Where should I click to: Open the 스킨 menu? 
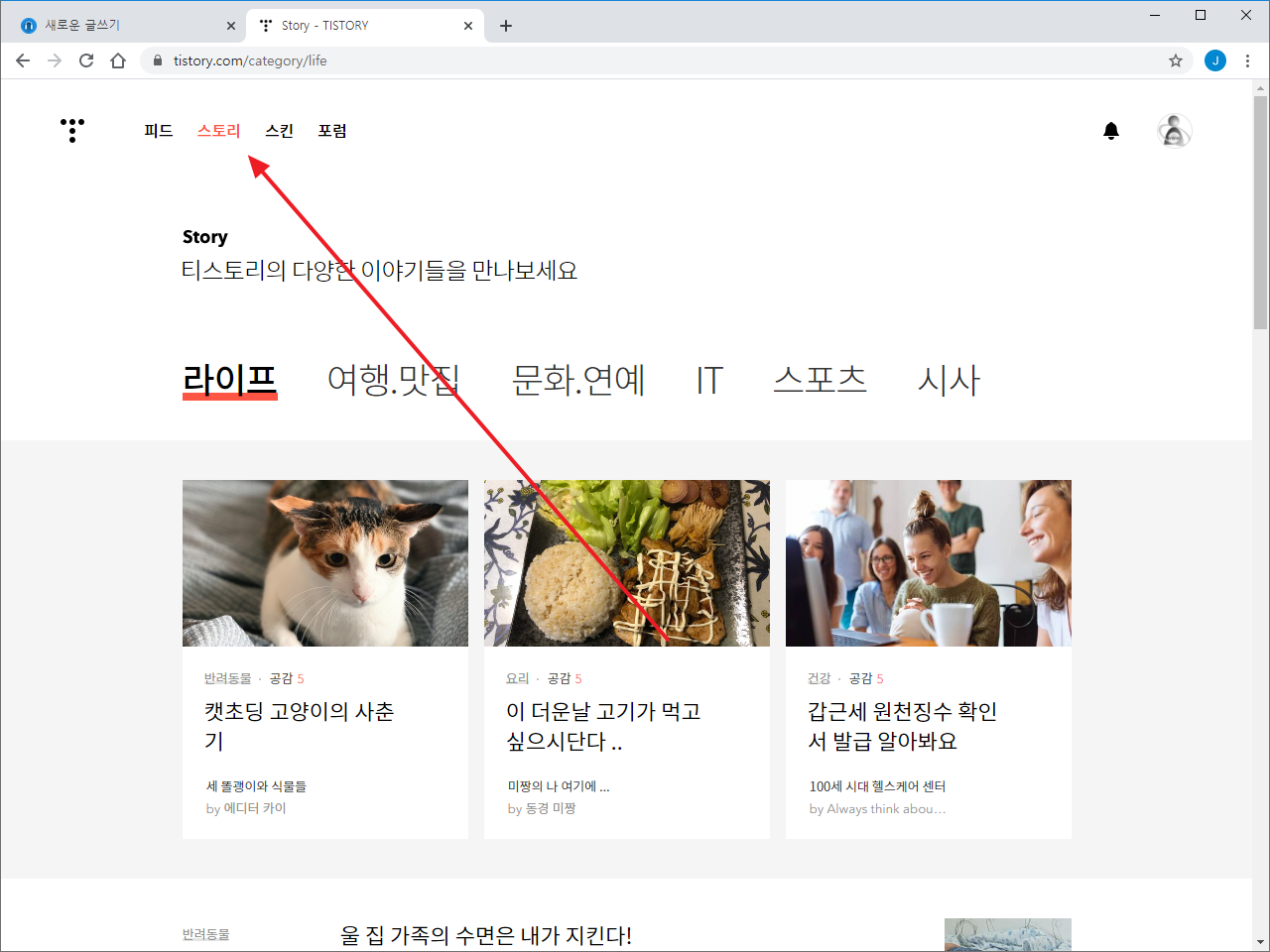tap(280, 131)
